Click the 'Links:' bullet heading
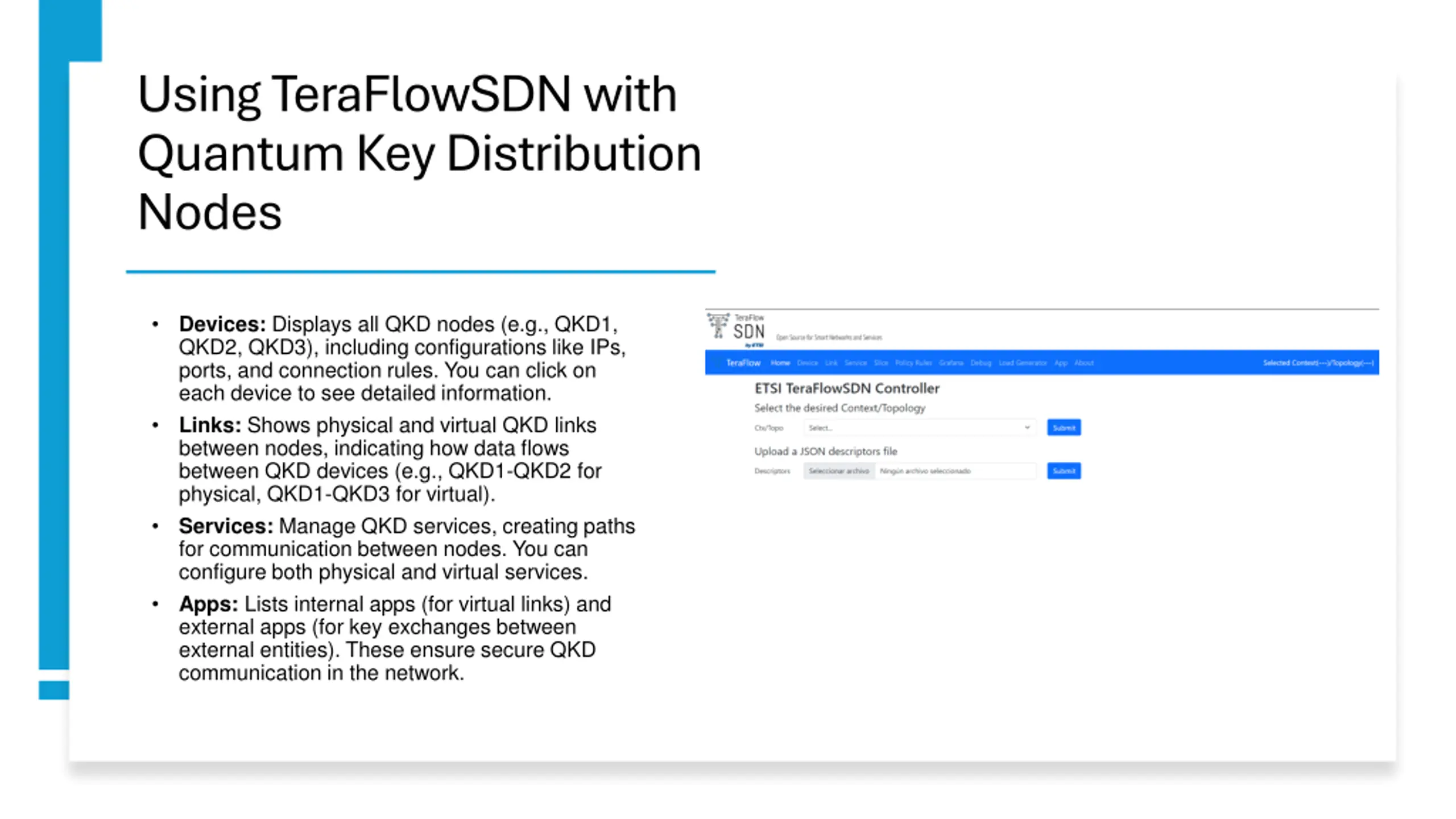1456x819 pixels. pyautogui.click(x=210, y=425)
